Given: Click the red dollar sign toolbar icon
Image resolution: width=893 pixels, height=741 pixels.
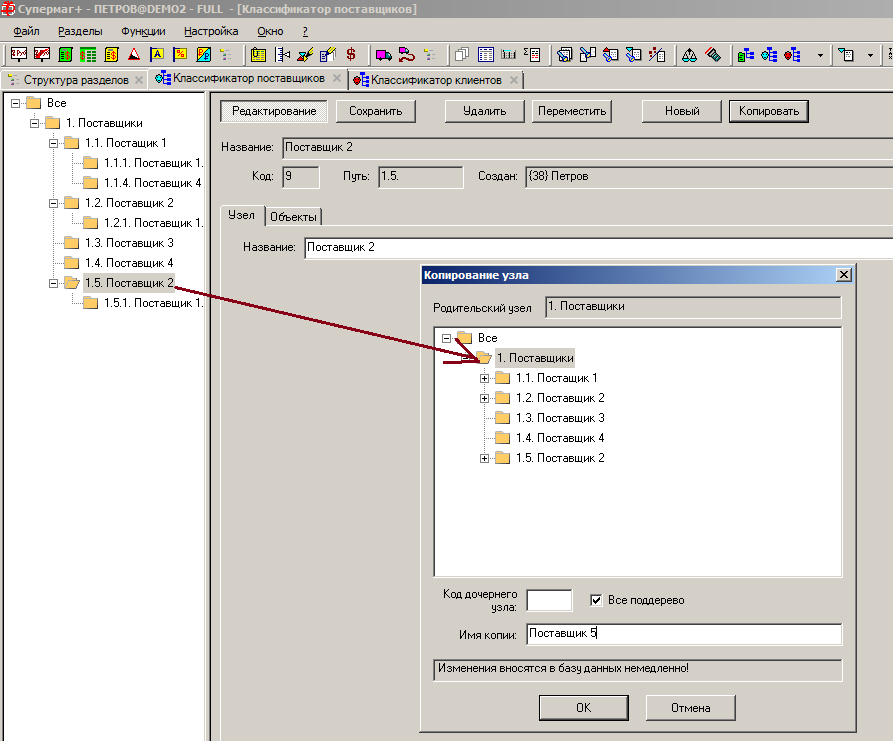Looking at the screenshot, I should [x=351, y=55].
